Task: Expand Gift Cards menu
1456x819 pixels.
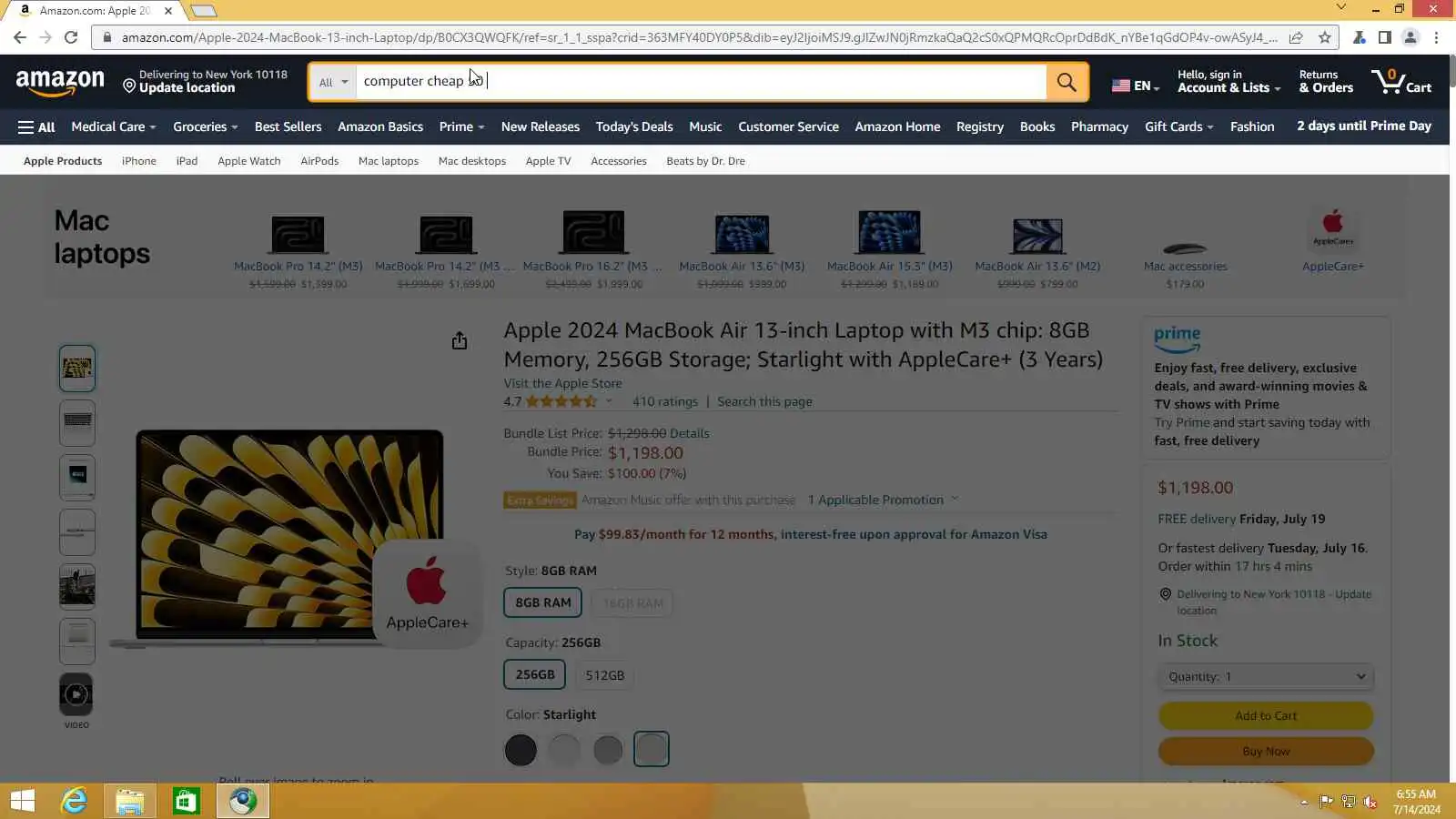Action: pyautogui.click(x=1179, y=126)
